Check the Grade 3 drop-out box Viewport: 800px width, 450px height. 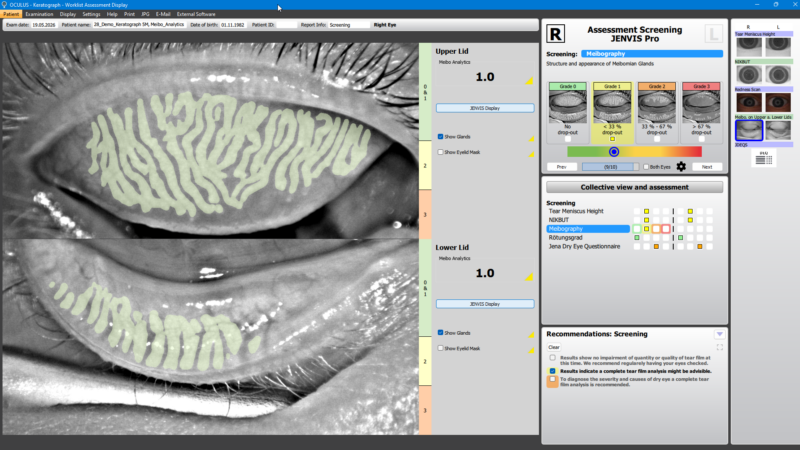[x=702, y=139]
